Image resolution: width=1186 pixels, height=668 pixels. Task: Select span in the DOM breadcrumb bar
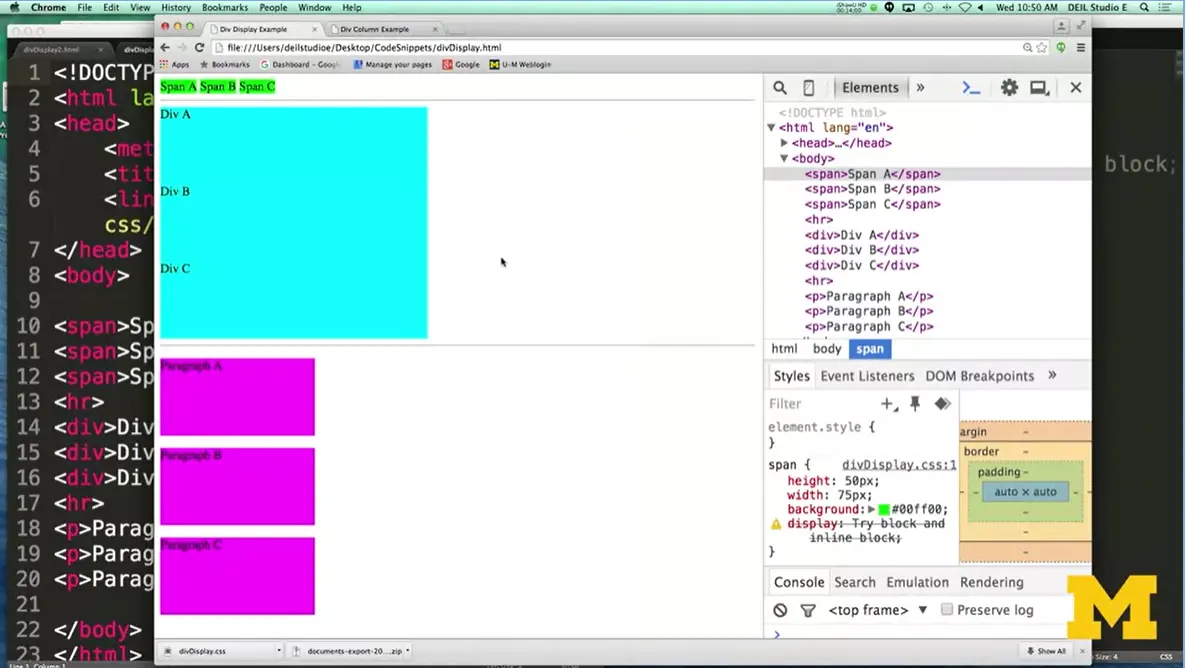(869, 348)
